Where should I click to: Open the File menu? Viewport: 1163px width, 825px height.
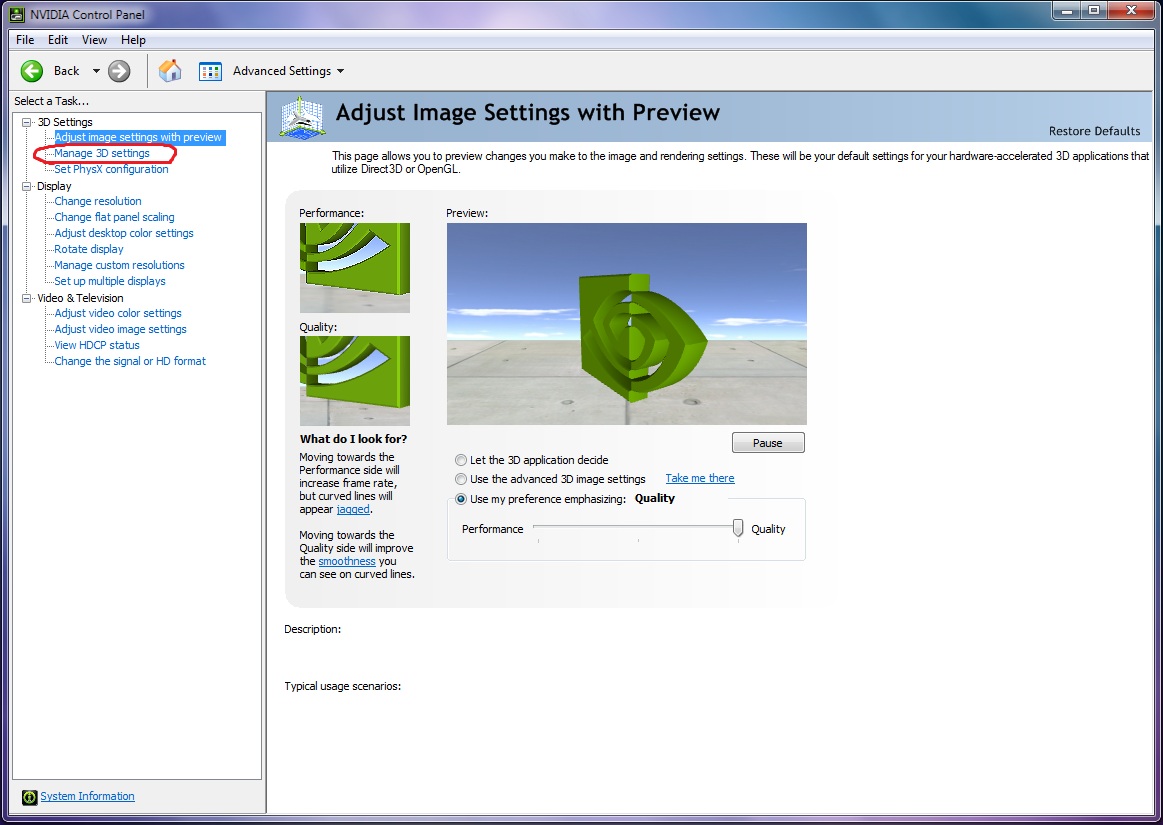pyautogui.click(x=25, y=40)
